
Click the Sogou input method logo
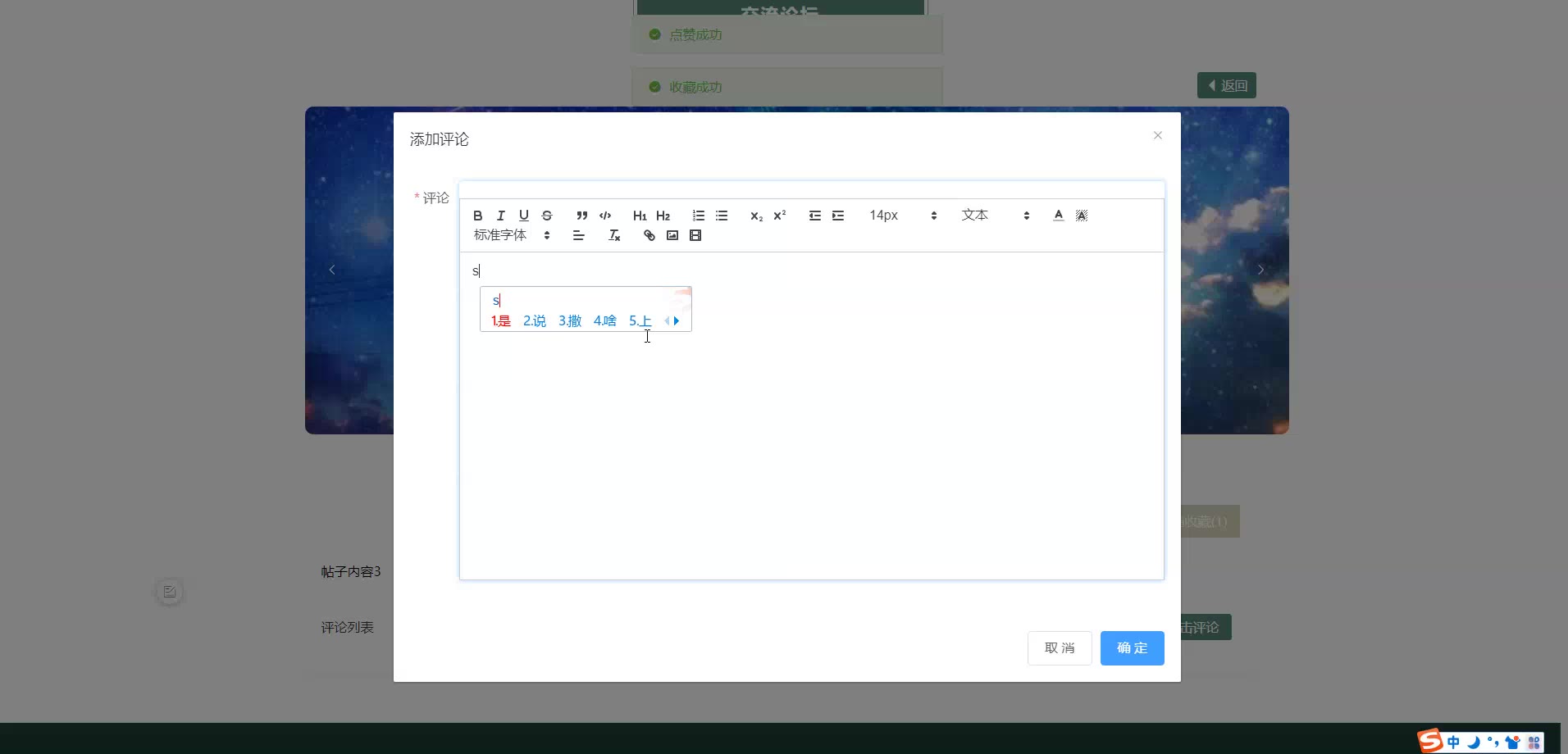(x=1431, y=741)
